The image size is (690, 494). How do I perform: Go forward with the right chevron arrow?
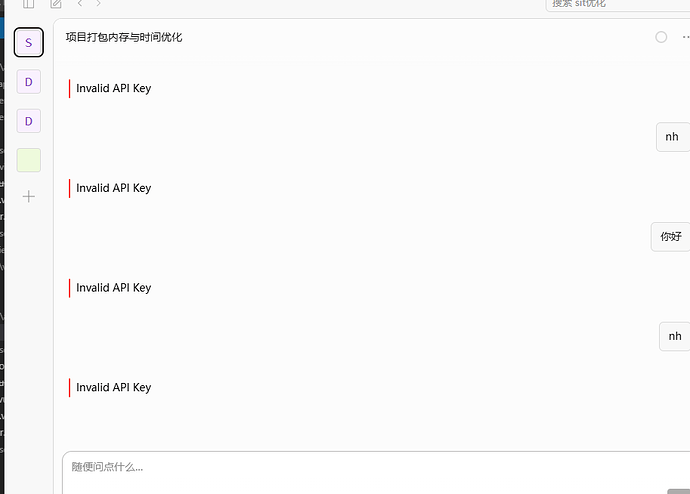tap(98, 4)
